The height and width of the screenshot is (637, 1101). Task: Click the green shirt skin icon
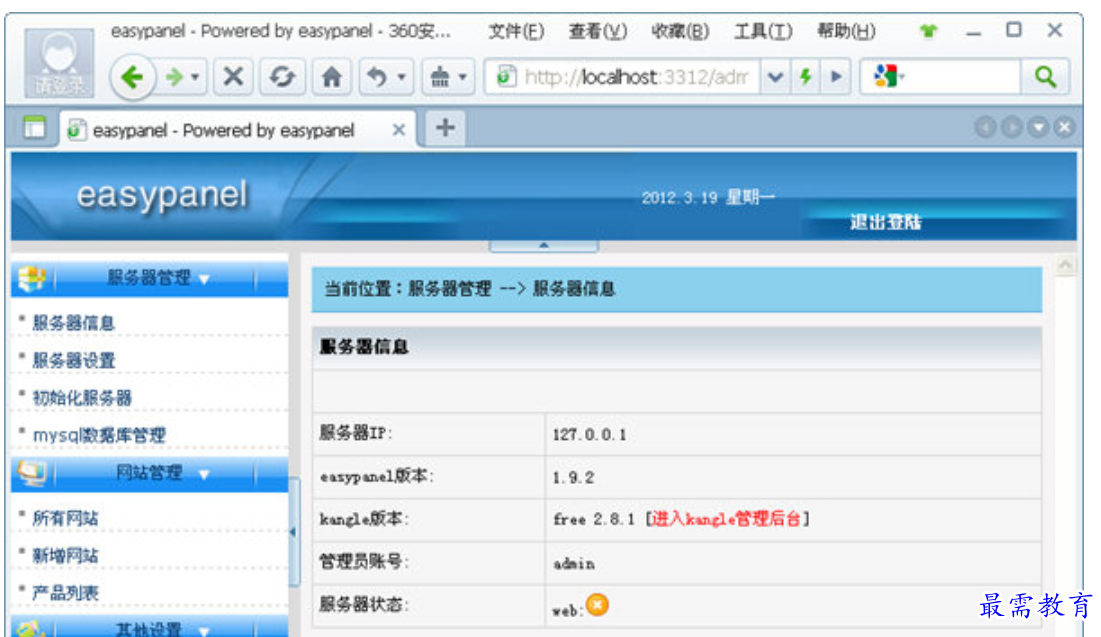tap(928, 32)
